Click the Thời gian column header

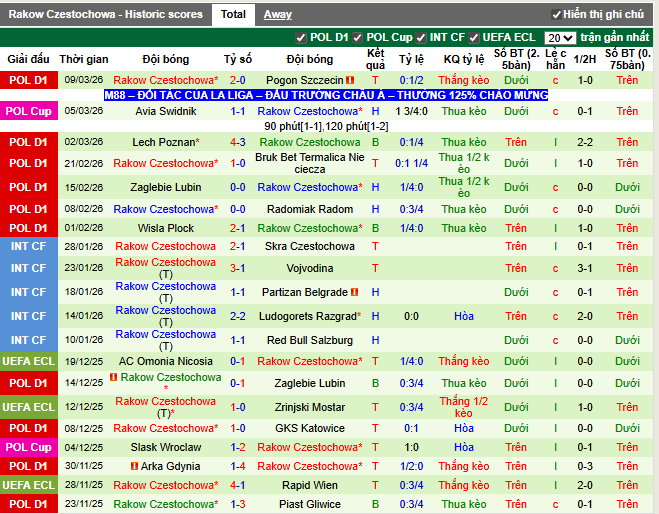click(x=84, y=59)
